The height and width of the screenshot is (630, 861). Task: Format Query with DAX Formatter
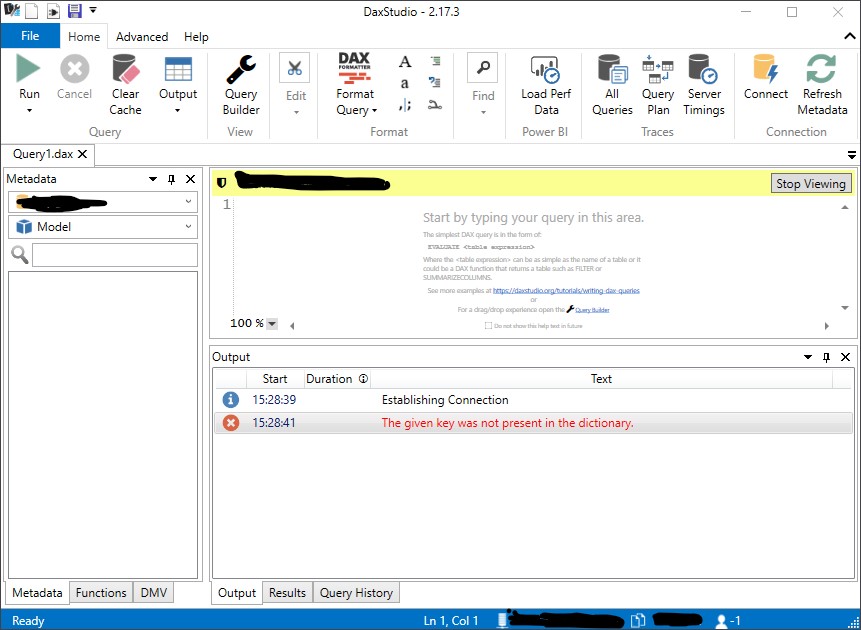[354, 78]
